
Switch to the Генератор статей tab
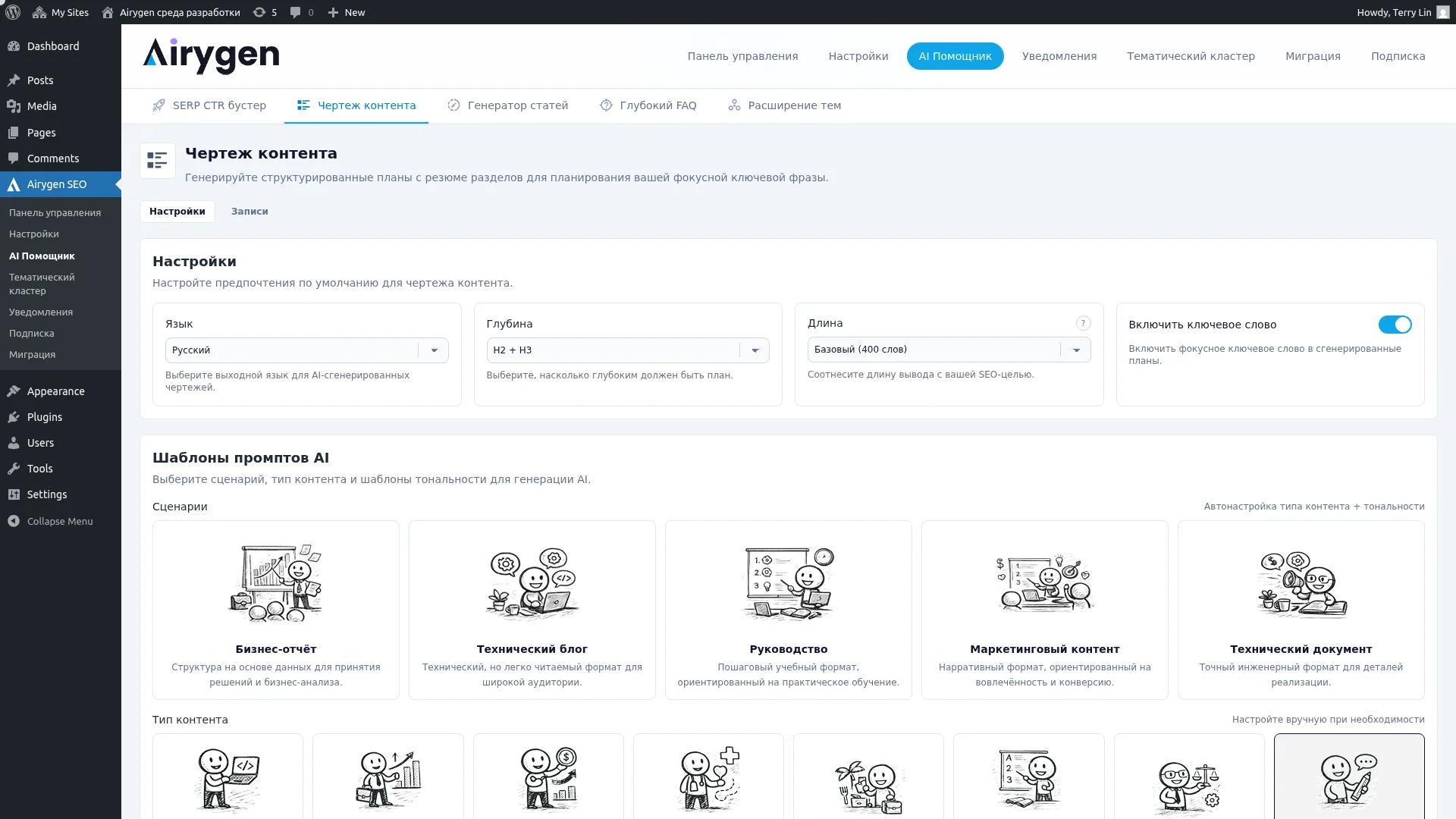click(508, 105)
